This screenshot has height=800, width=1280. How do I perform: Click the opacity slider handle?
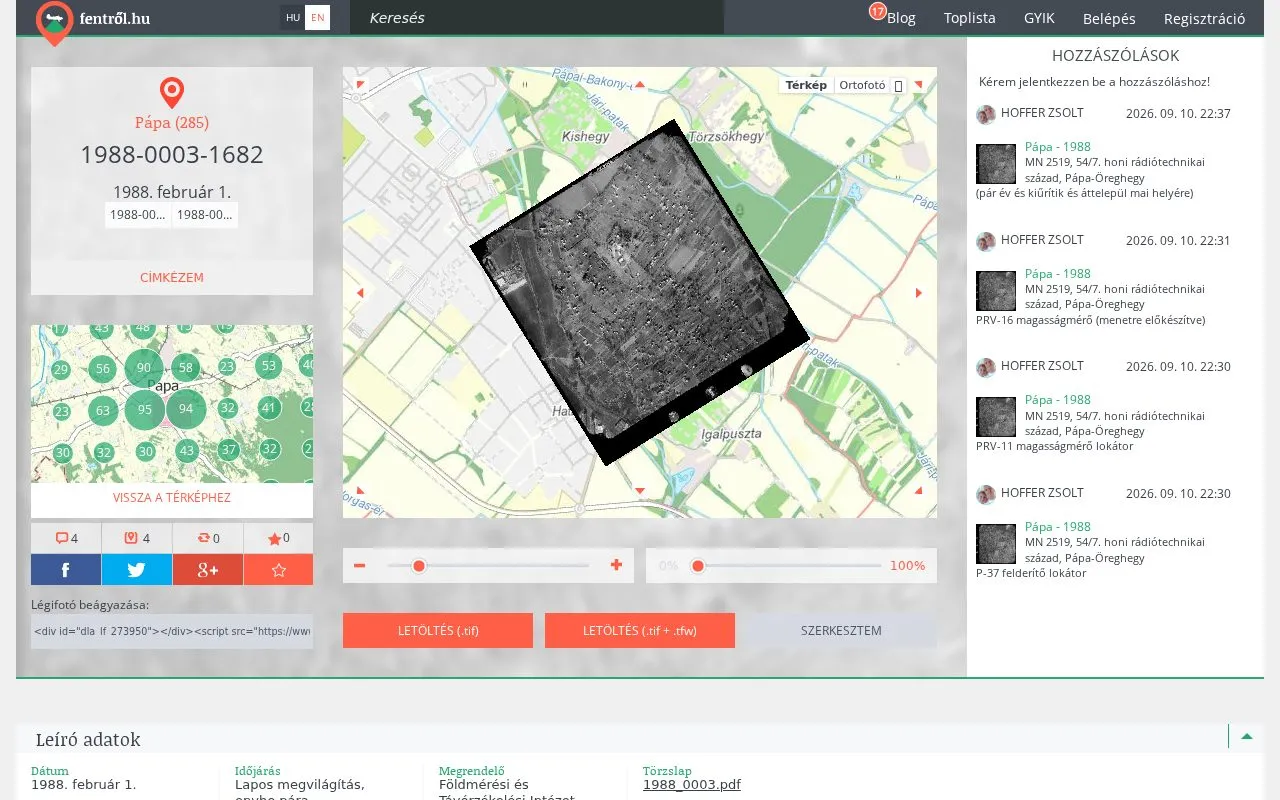[698, 566]
